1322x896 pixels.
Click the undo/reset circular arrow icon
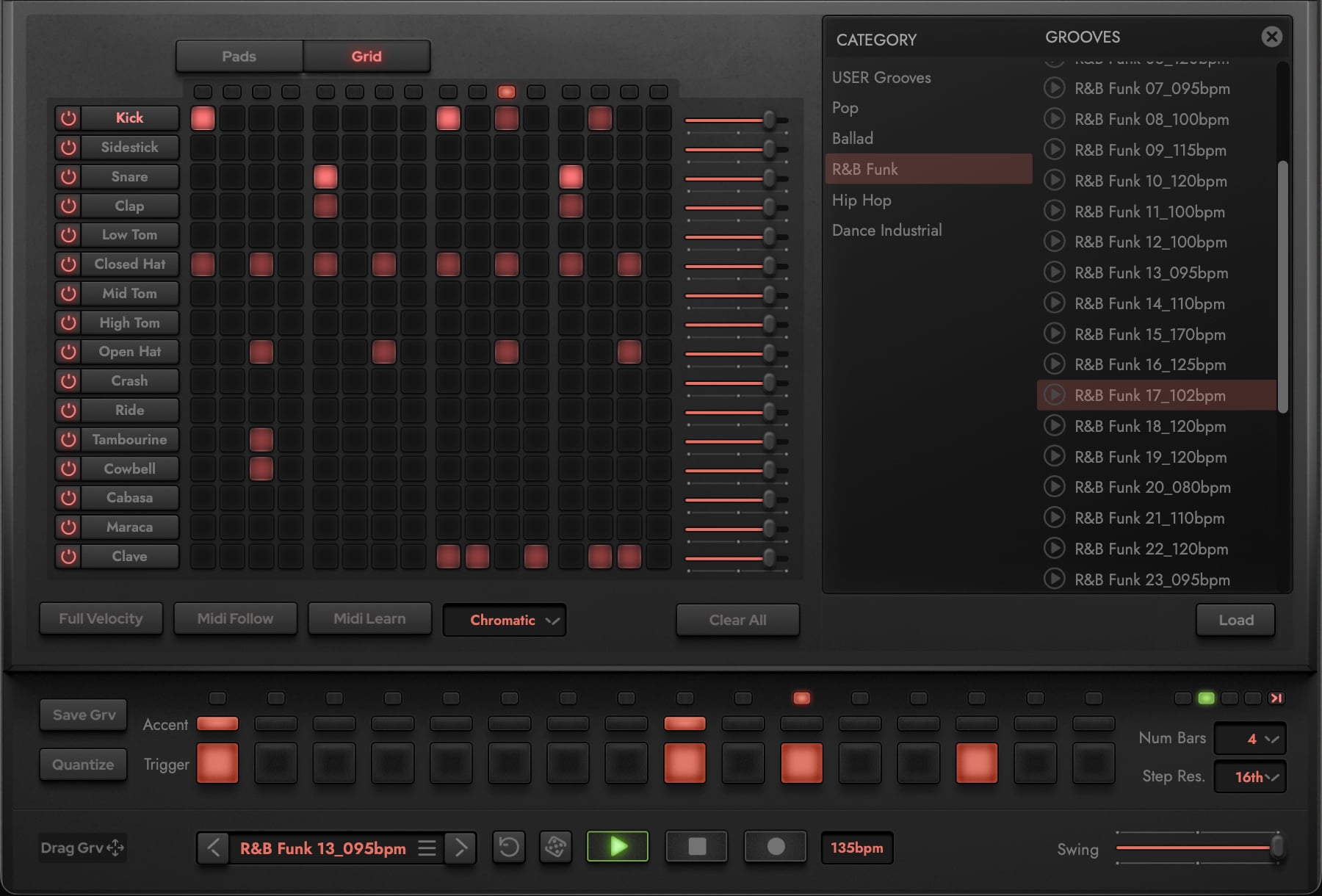click(509, 848)
